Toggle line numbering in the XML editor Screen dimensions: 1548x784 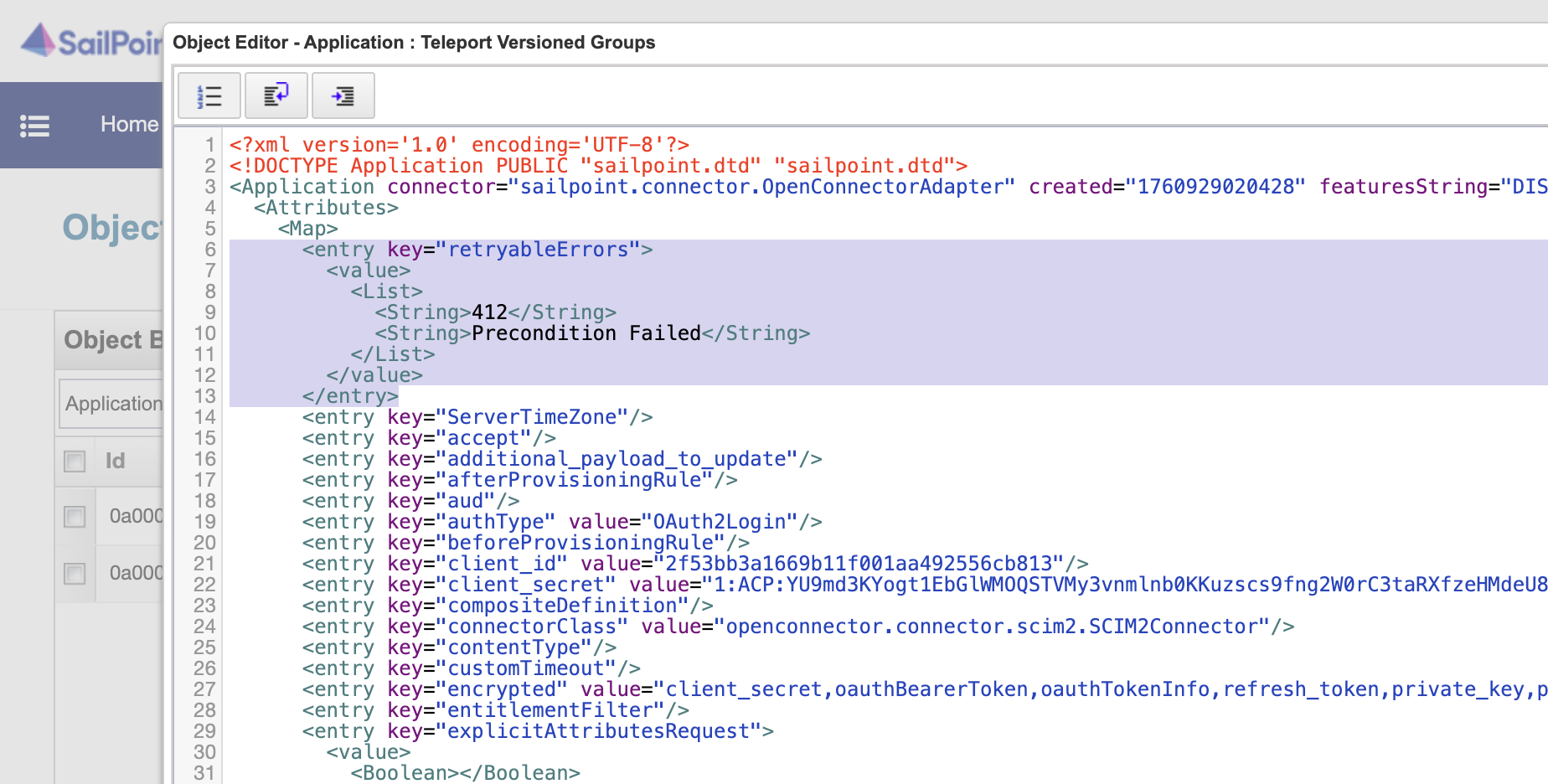209,95
